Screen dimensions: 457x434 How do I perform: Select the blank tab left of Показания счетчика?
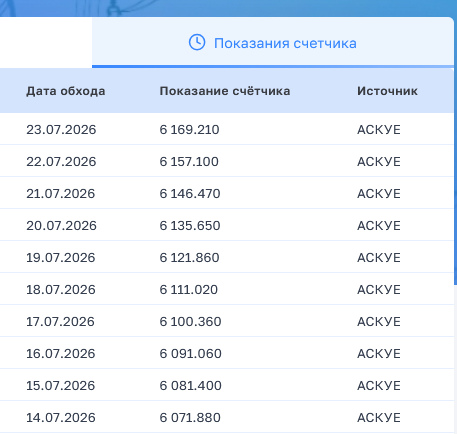click(46, 42)
